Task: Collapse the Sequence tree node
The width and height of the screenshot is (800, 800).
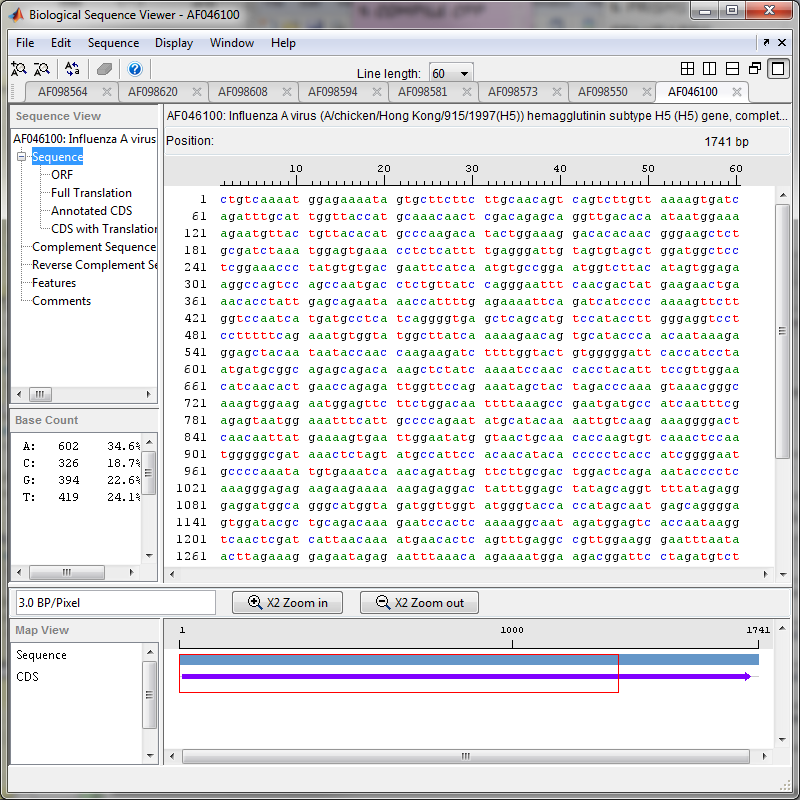Action: (22, 157)
